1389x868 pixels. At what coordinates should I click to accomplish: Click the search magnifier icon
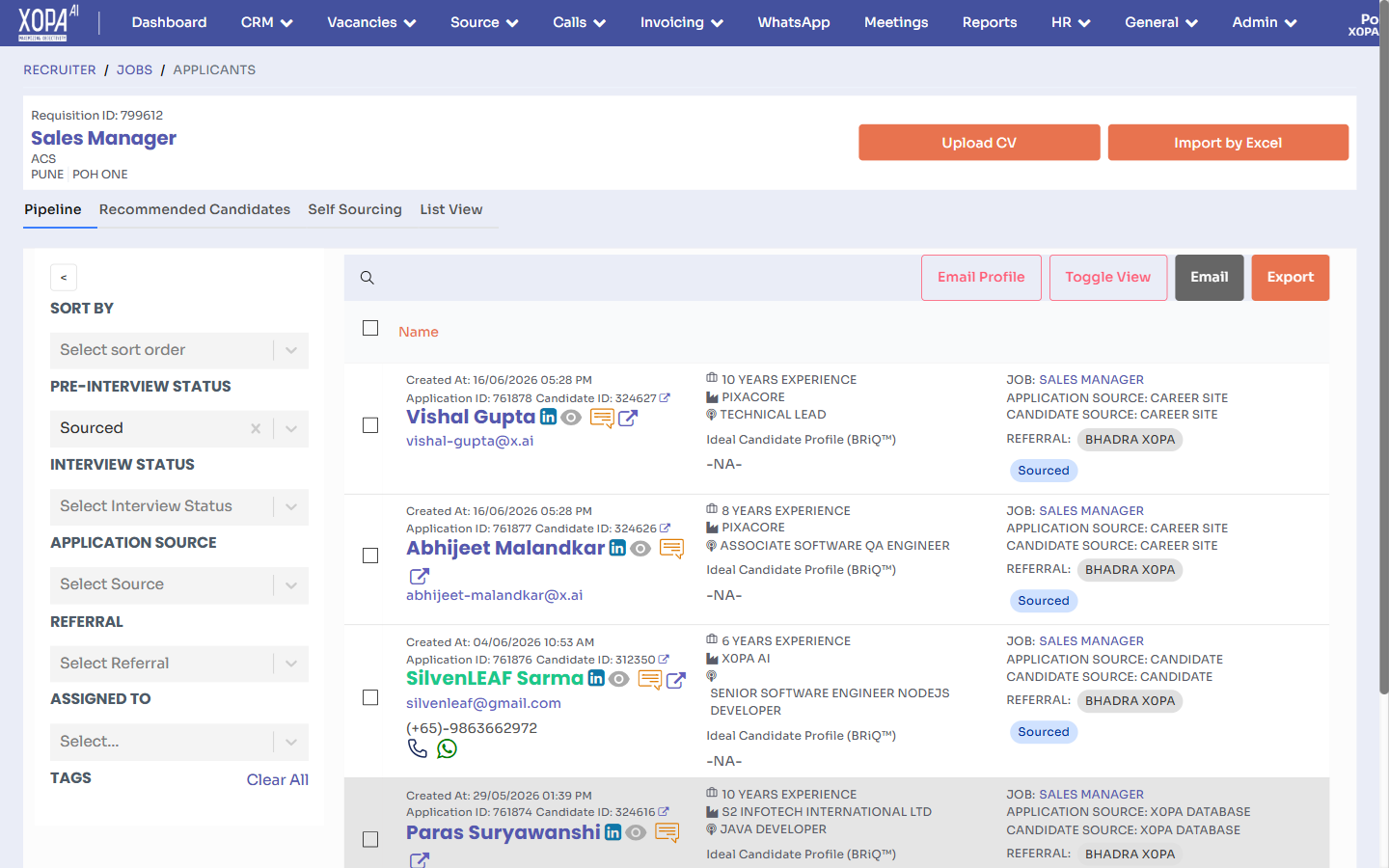(x=368, y=278)
